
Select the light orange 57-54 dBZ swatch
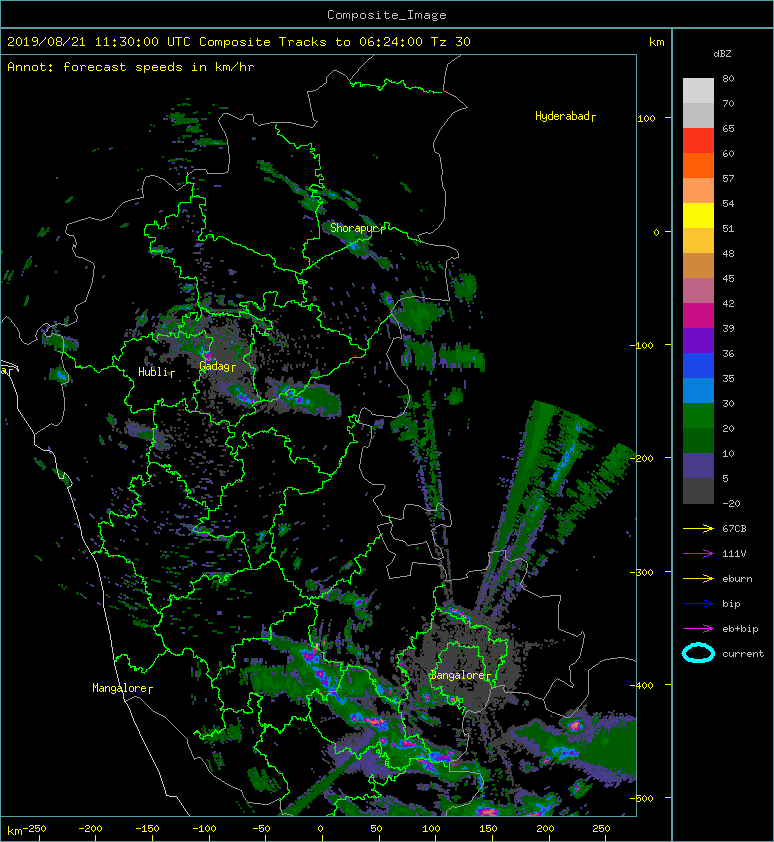pos(698,191)
